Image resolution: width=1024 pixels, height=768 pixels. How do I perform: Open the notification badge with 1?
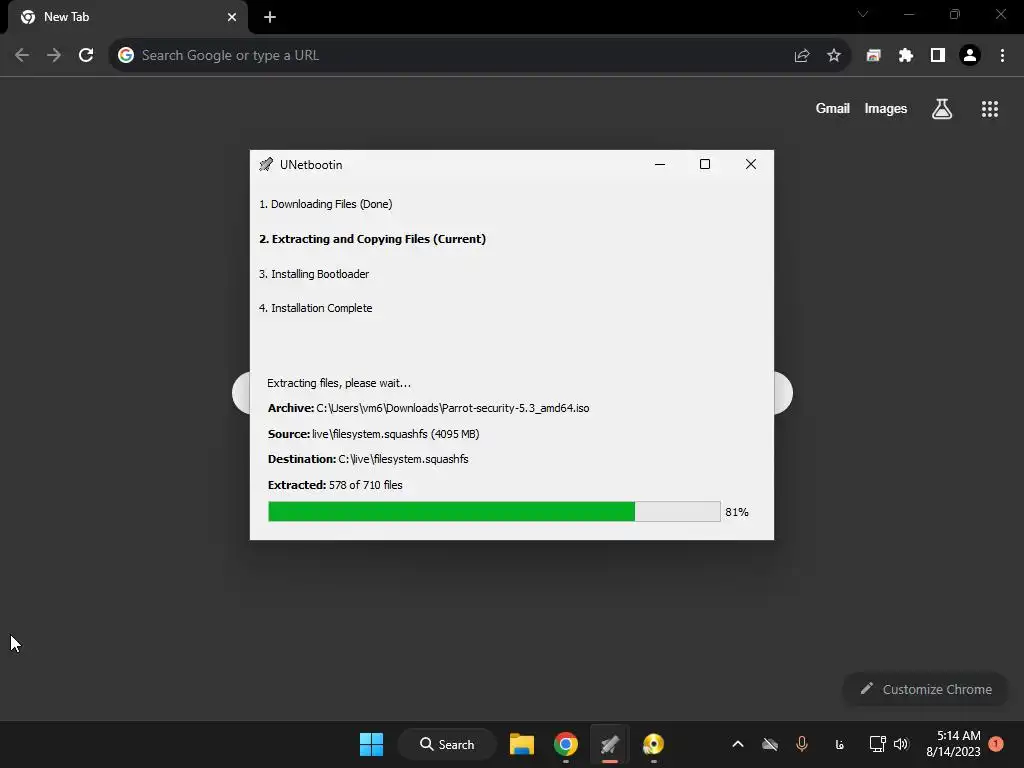point(996,744)
